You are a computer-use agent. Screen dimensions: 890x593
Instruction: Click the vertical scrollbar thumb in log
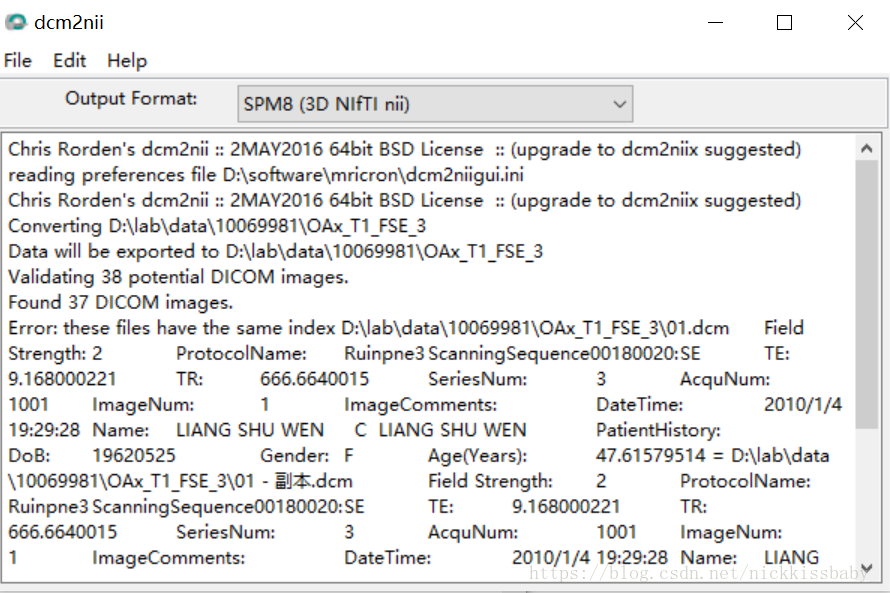click(866, 294)
